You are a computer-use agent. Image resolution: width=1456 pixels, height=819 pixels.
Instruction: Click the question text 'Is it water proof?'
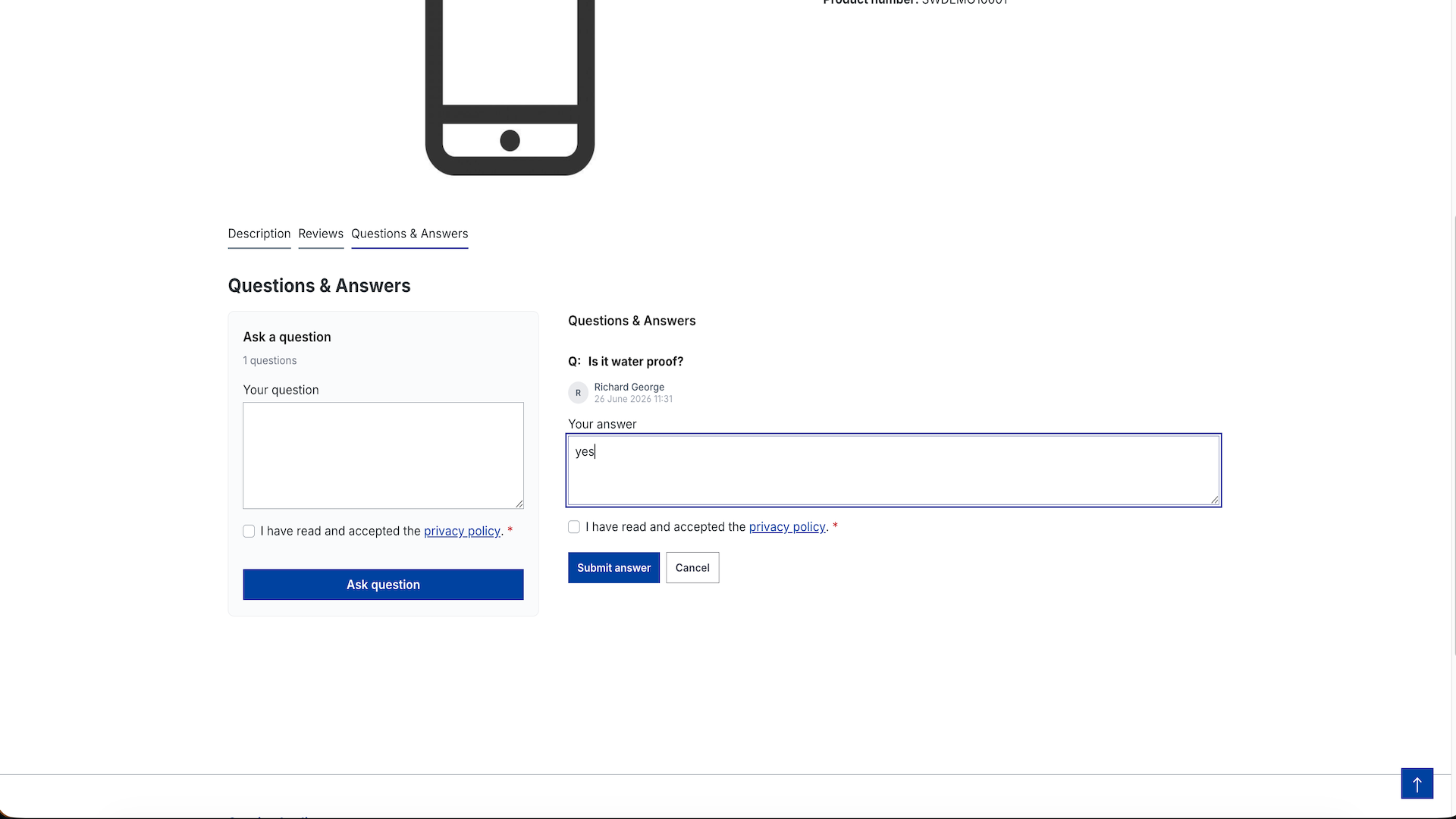pyautogui.click(x=635, y=362)
